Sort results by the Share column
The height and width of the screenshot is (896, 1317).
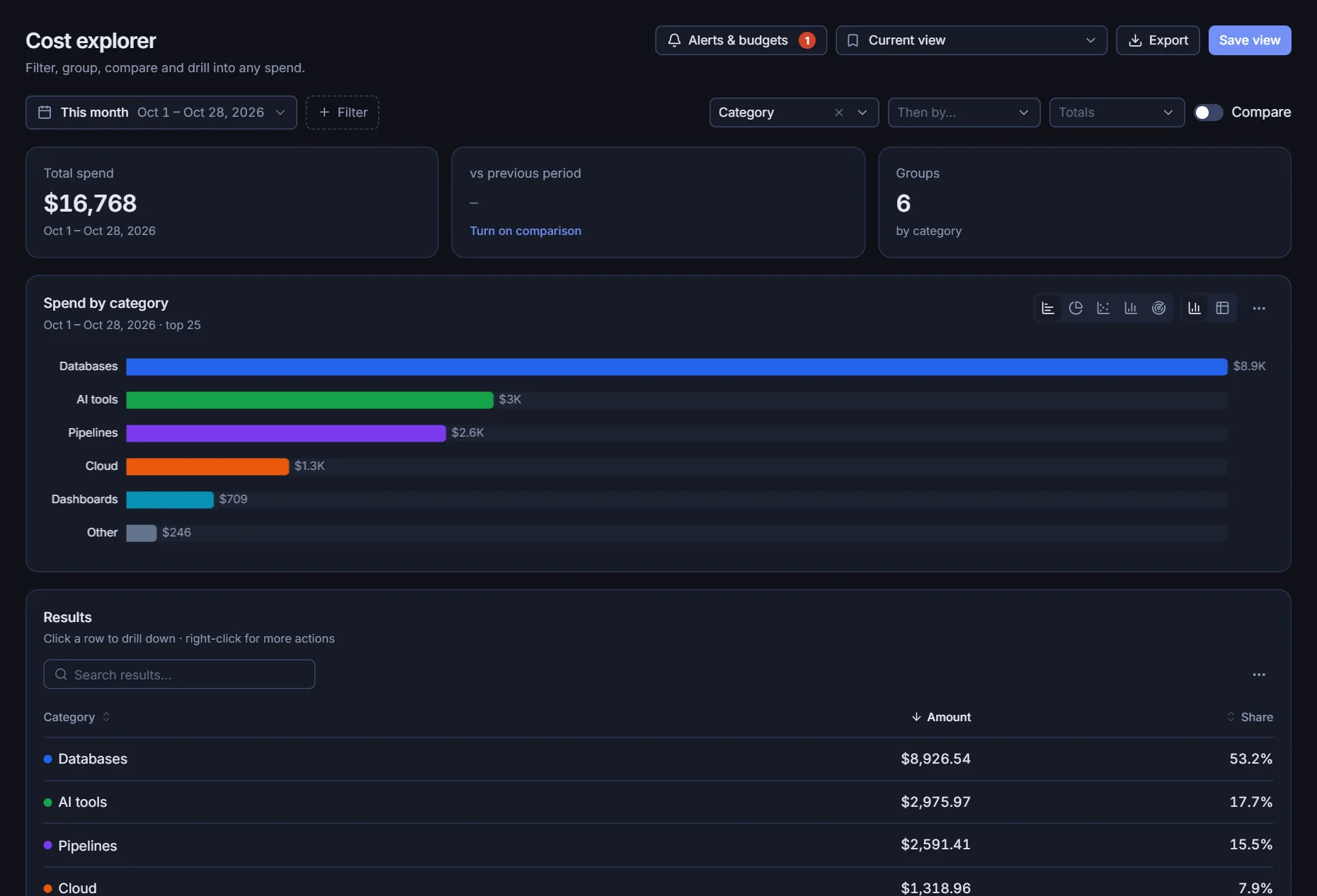1250,717
